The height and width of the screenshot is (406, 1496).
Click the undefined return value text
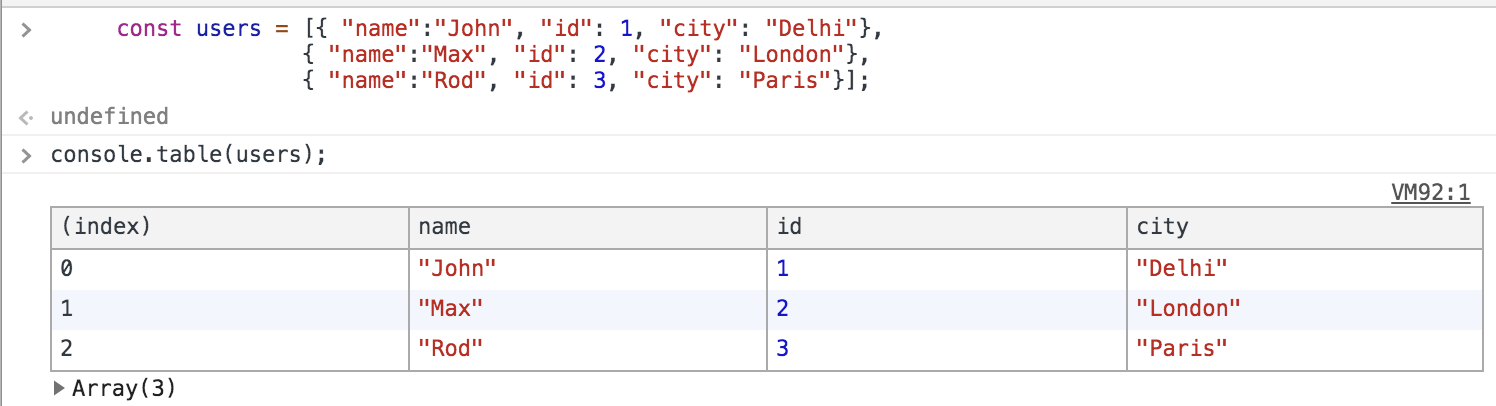click(109, 117)
